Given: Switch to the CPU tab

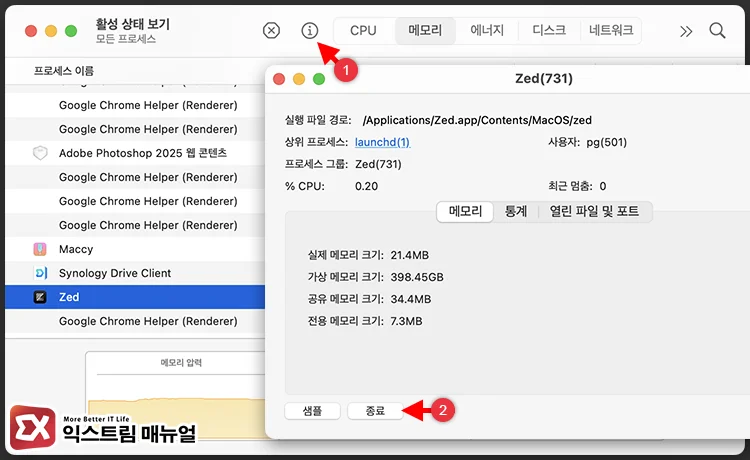Looking at the screenshot, I should point(363,31).
